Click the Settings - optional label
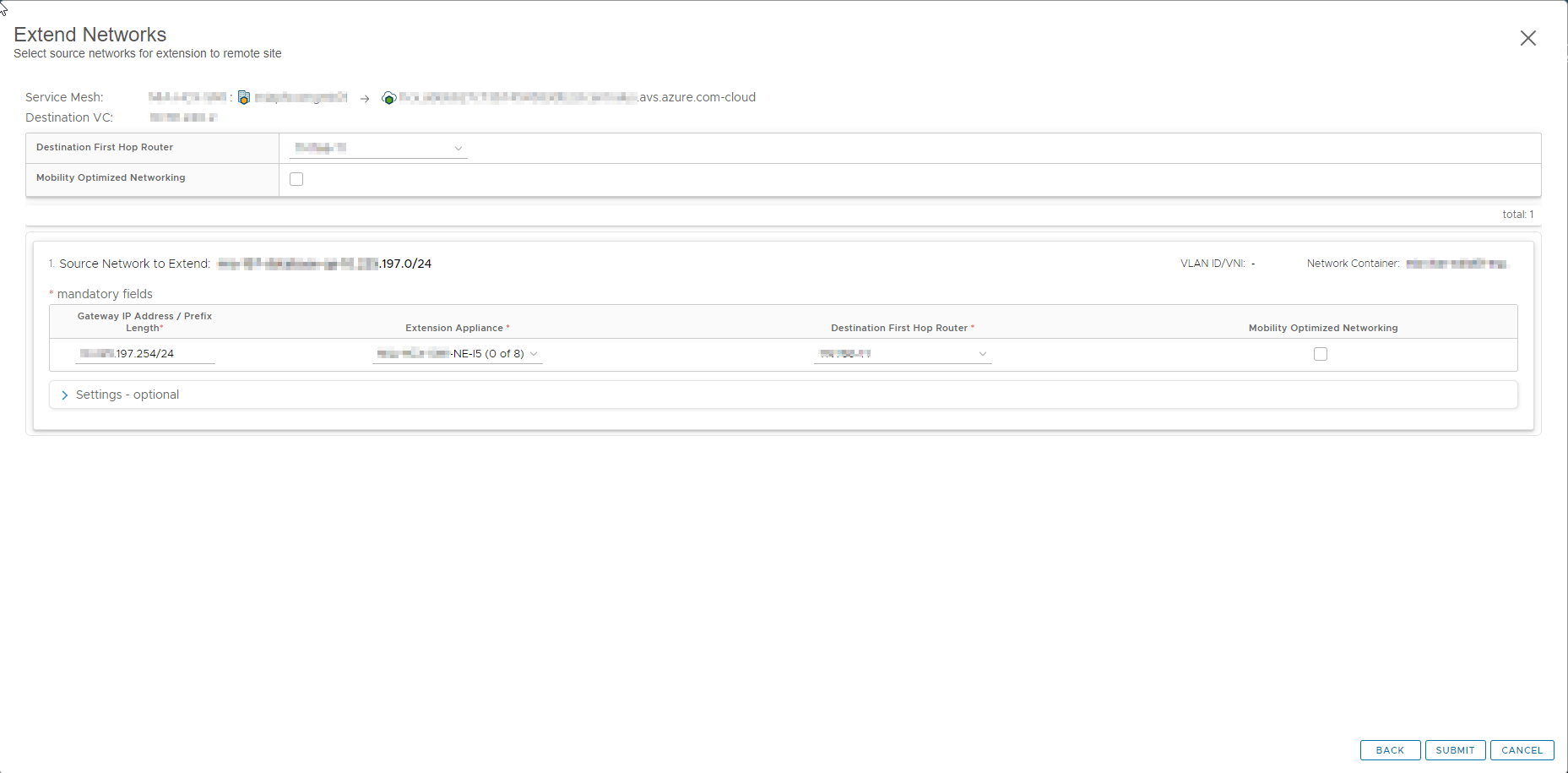 tap(128, 395)
